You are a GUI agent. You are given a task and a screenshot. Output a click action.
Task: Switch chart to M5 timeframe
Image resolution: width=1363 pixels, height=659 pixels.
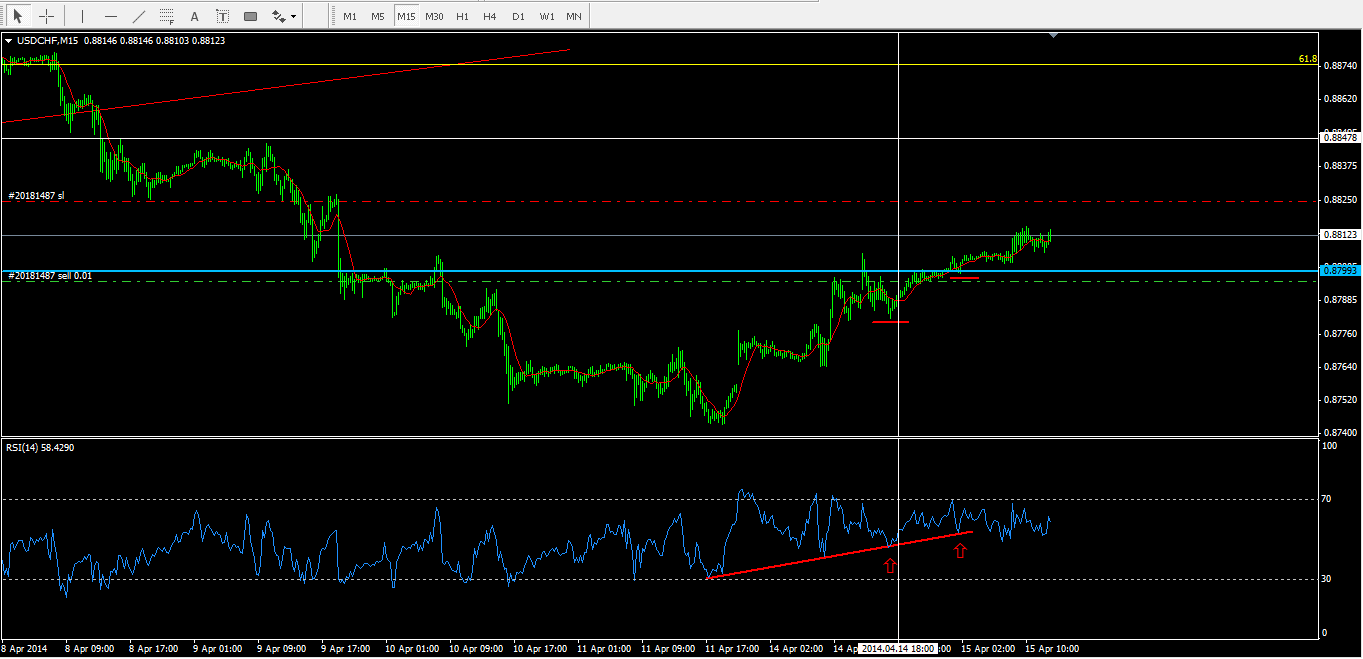[x=377, y=17]
